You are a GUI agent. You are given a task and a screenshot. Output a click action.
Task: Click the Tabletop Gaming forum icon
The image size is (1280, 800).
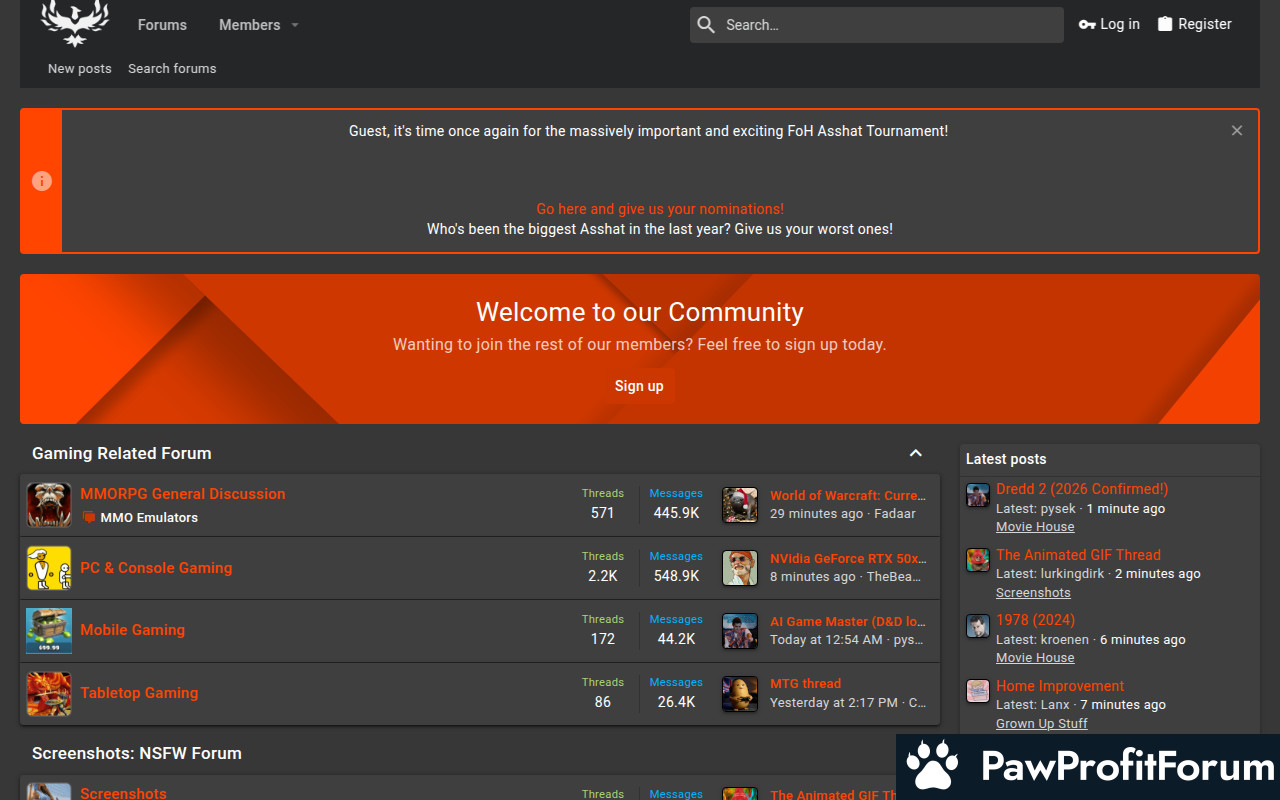(x=49, y=694)
